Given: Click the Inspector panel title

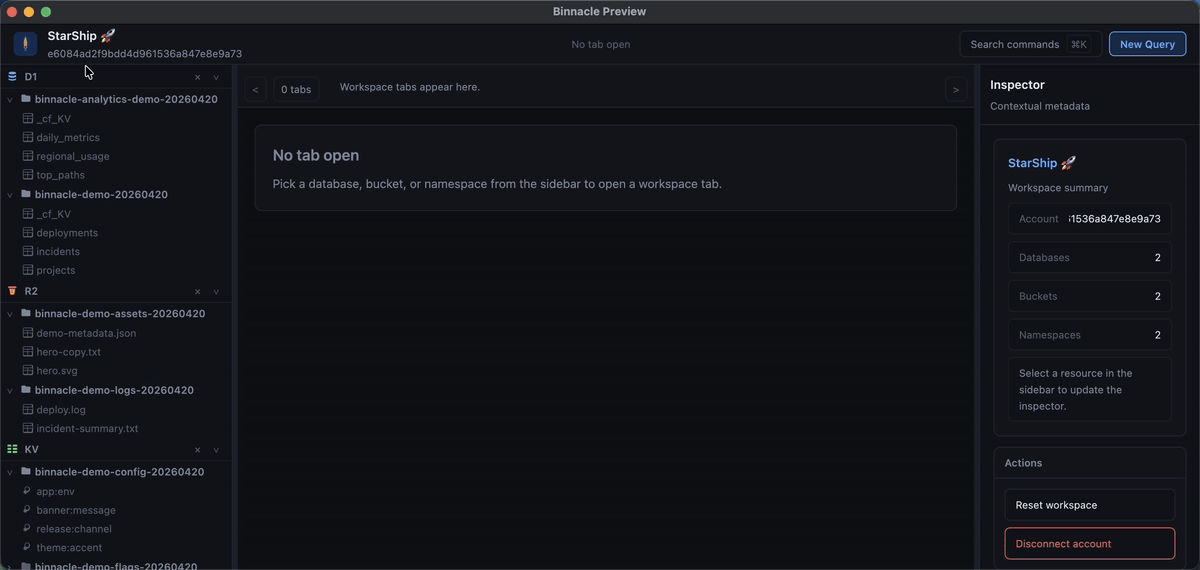Looking at the screenshot, I should pyautogui.click(x=1017, y=85).
